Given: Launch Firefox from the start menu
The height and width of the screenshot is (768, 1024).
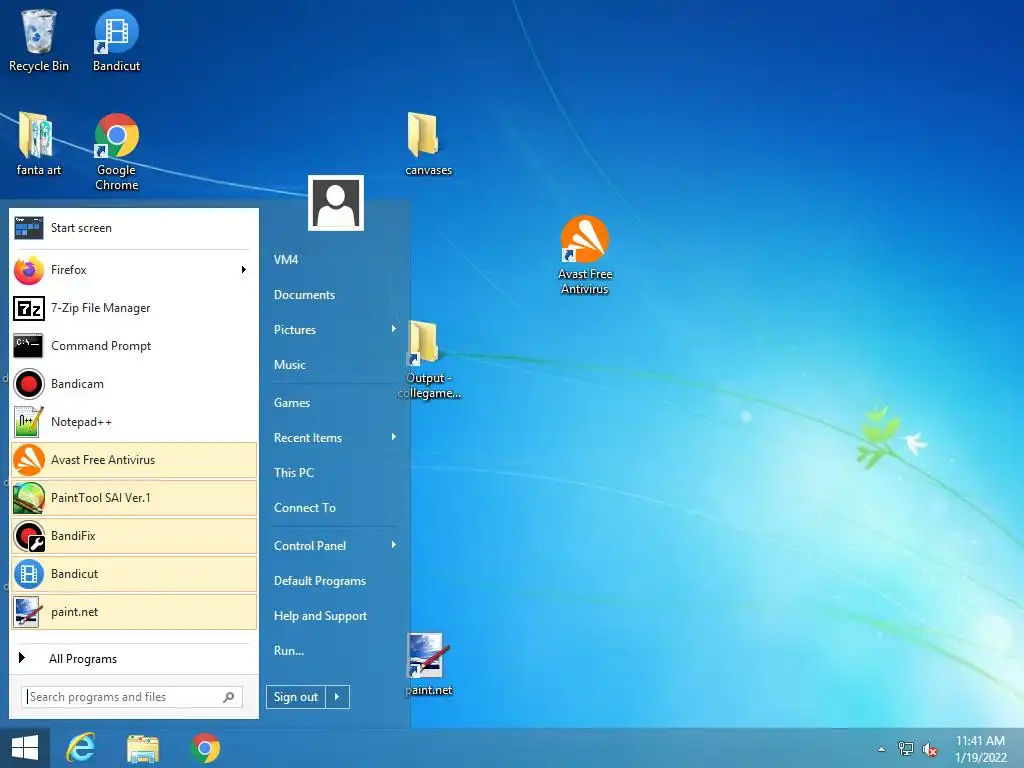Looking at the screenshot, I should point(133,270).
